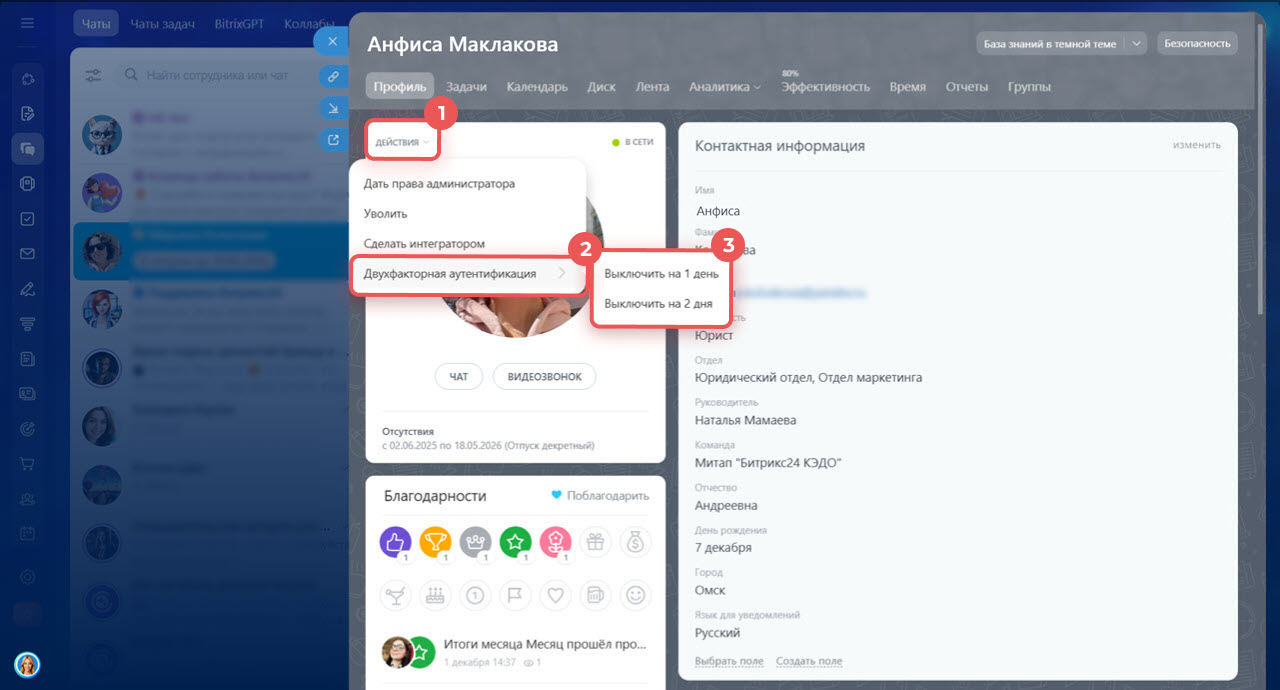Select Выключить на 1 день
Screen dimensions: 1280x690
pyautogui.click(x=661, y=274)
